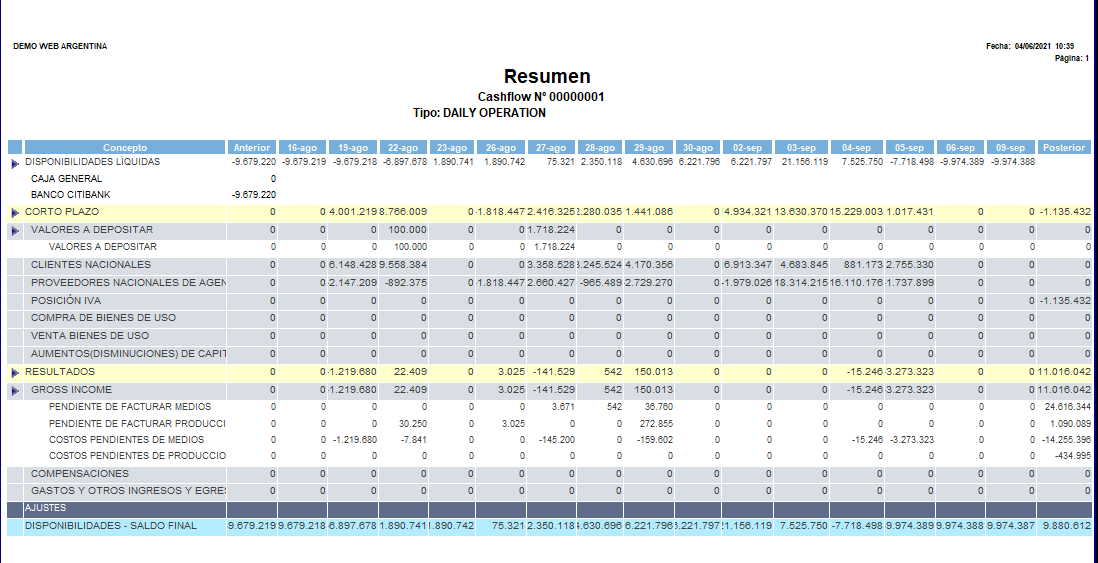Select the Anterior column header
1098x563 pixels.
point(252,148)
